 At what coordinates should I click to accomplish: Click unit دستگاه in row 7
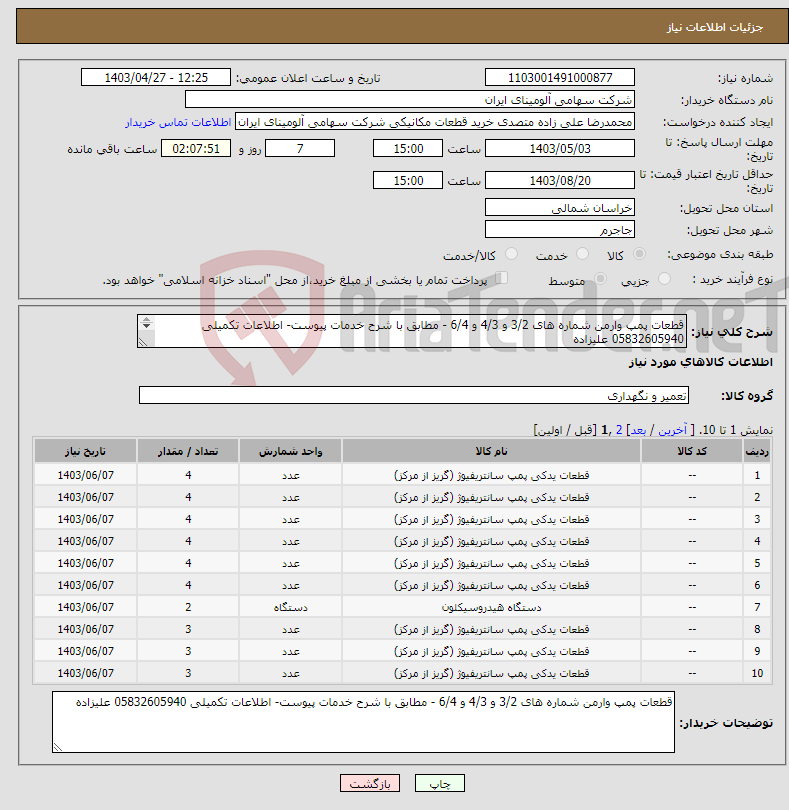(290, 607)
